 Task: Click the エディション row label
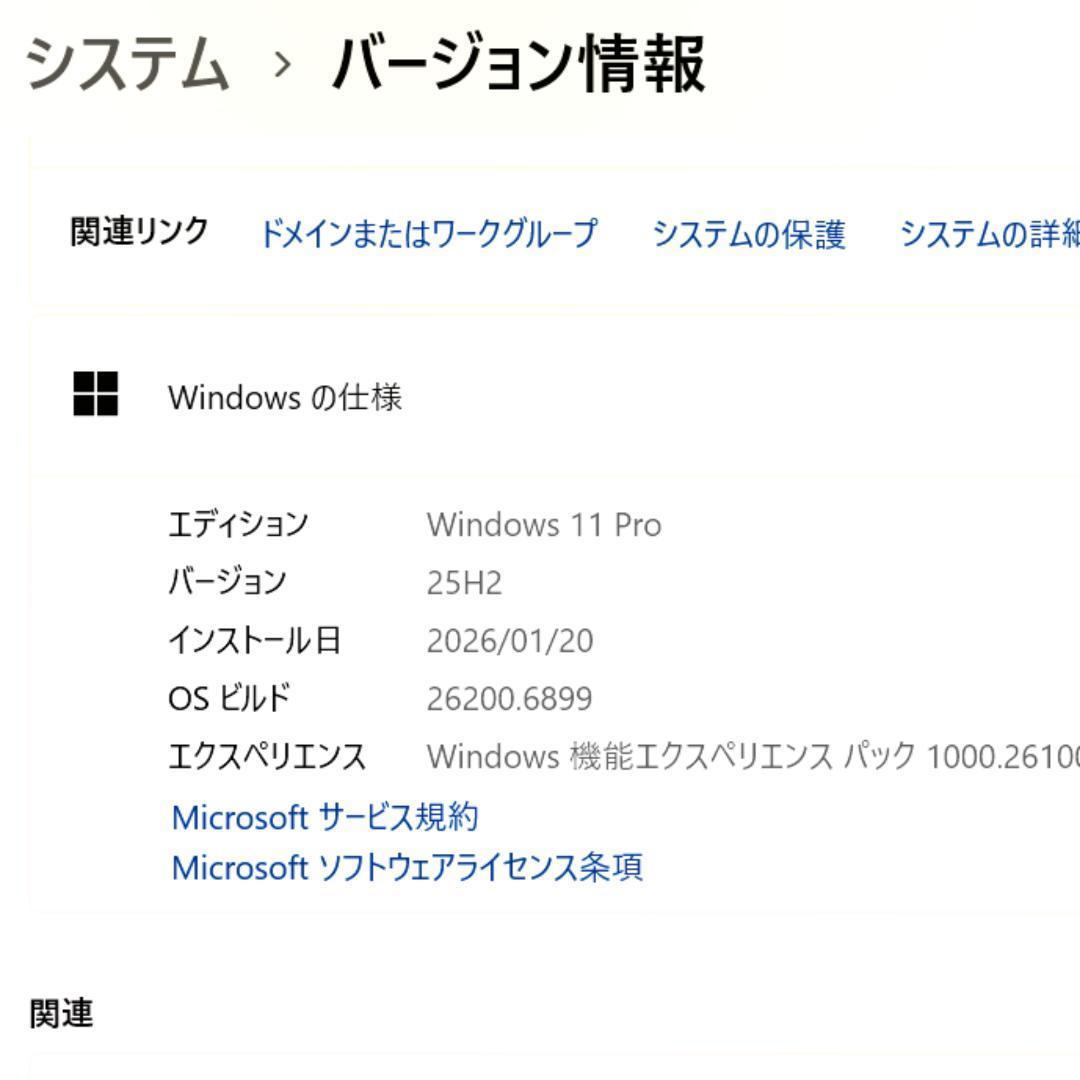240,524
